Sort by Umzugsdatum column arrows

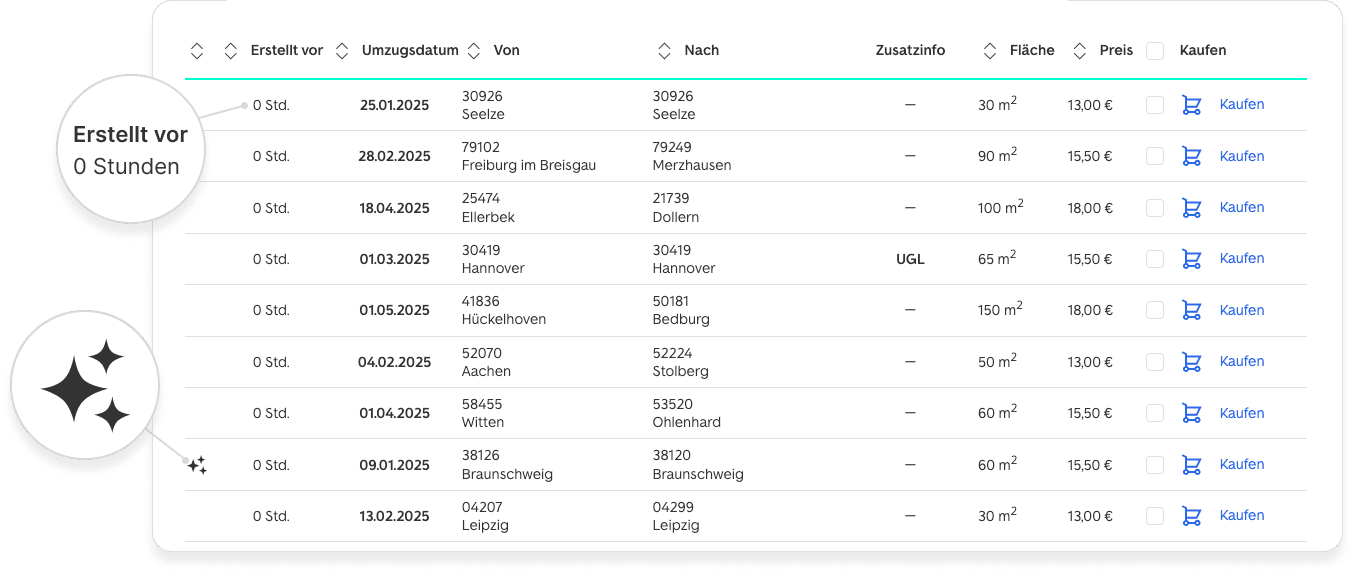pos(342,51)
